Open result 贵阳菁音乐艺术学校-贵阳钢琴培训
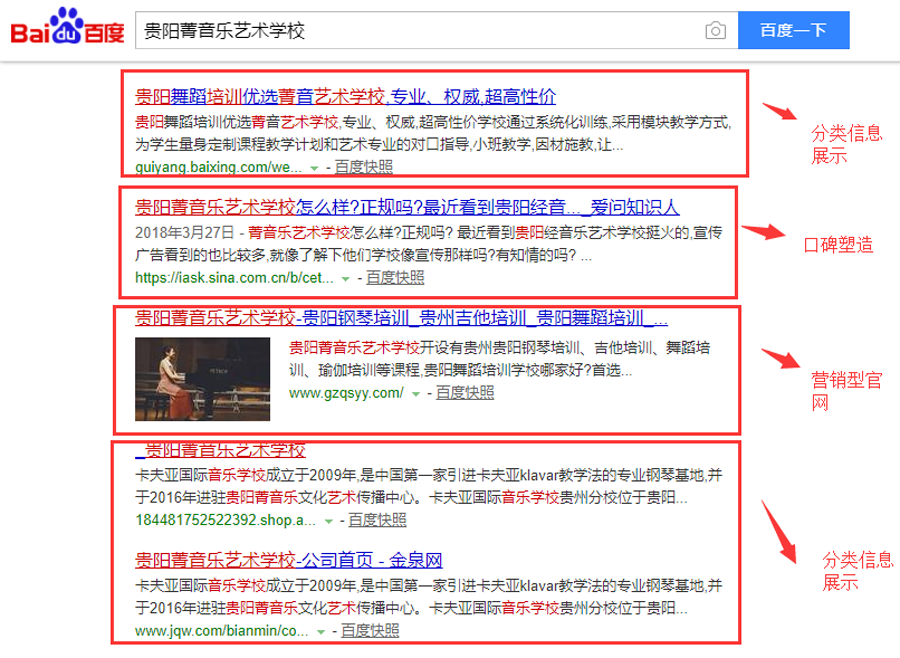900x658 pixels. [x=401, y=318]
